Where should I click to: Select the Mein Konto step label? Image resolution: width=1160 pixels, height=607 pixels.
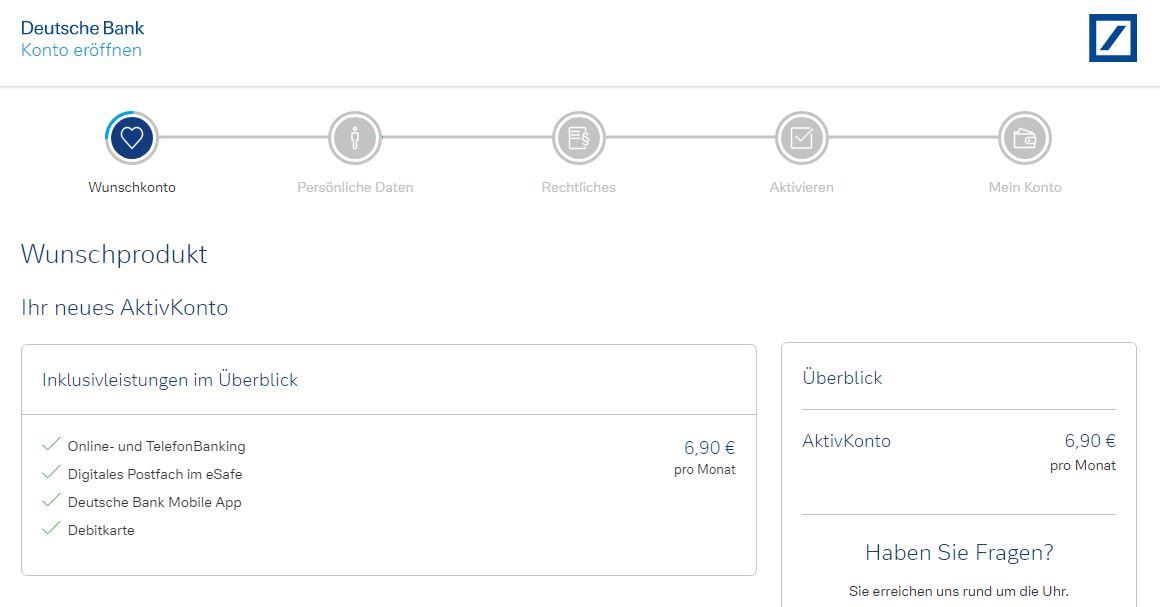1024,187
